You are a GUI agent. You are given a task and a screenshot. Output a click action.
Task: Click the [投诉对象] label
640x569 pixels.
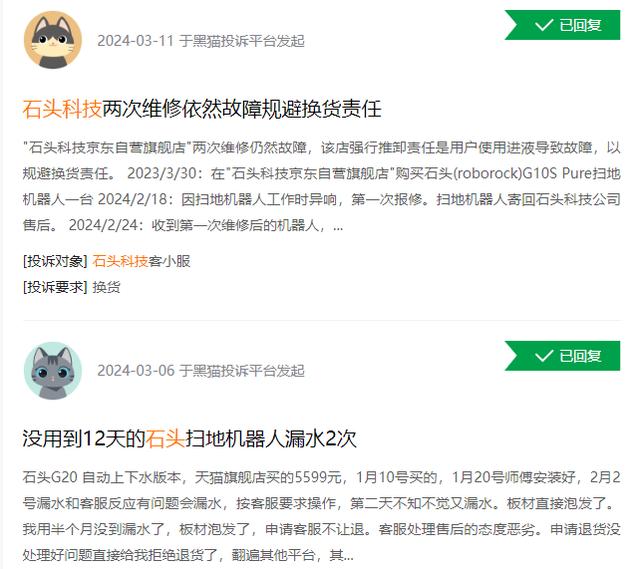tap(55, 261)
